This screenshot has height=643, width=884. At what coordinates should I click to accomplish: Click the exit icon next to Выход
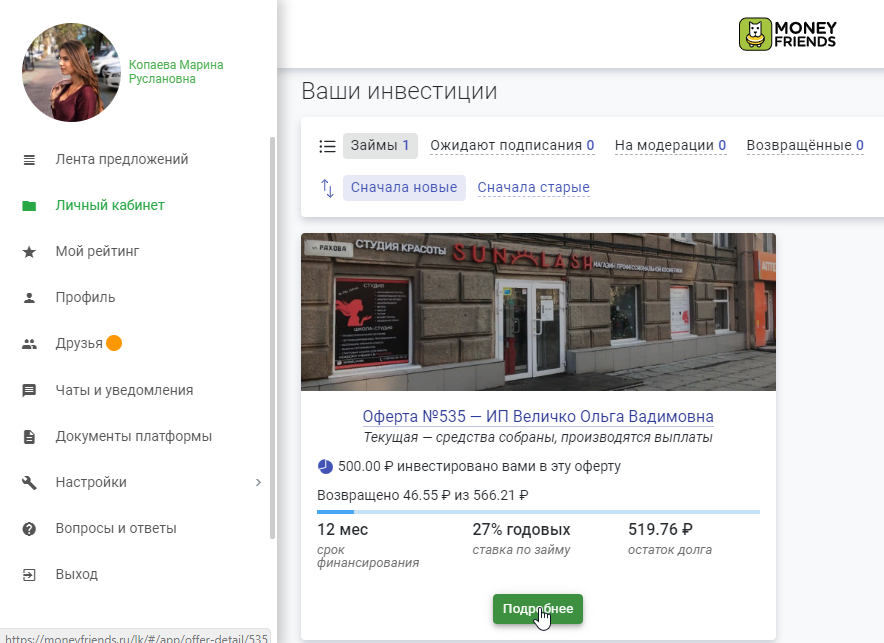(29, 575)
